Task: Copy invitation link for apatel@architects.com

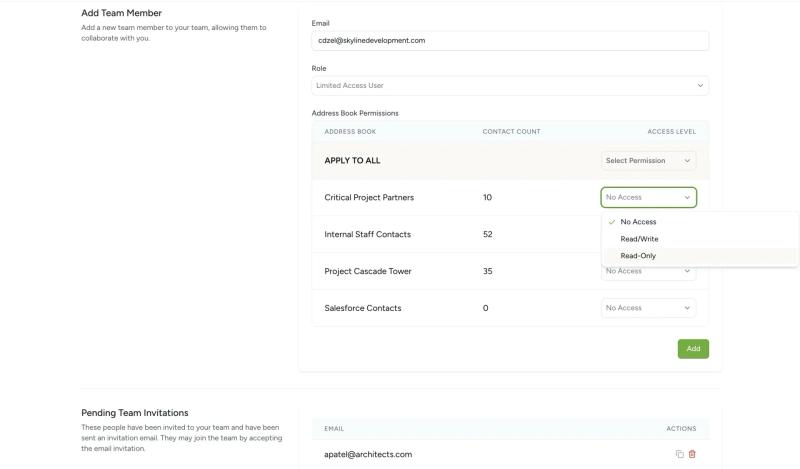Action: point(679,454)
